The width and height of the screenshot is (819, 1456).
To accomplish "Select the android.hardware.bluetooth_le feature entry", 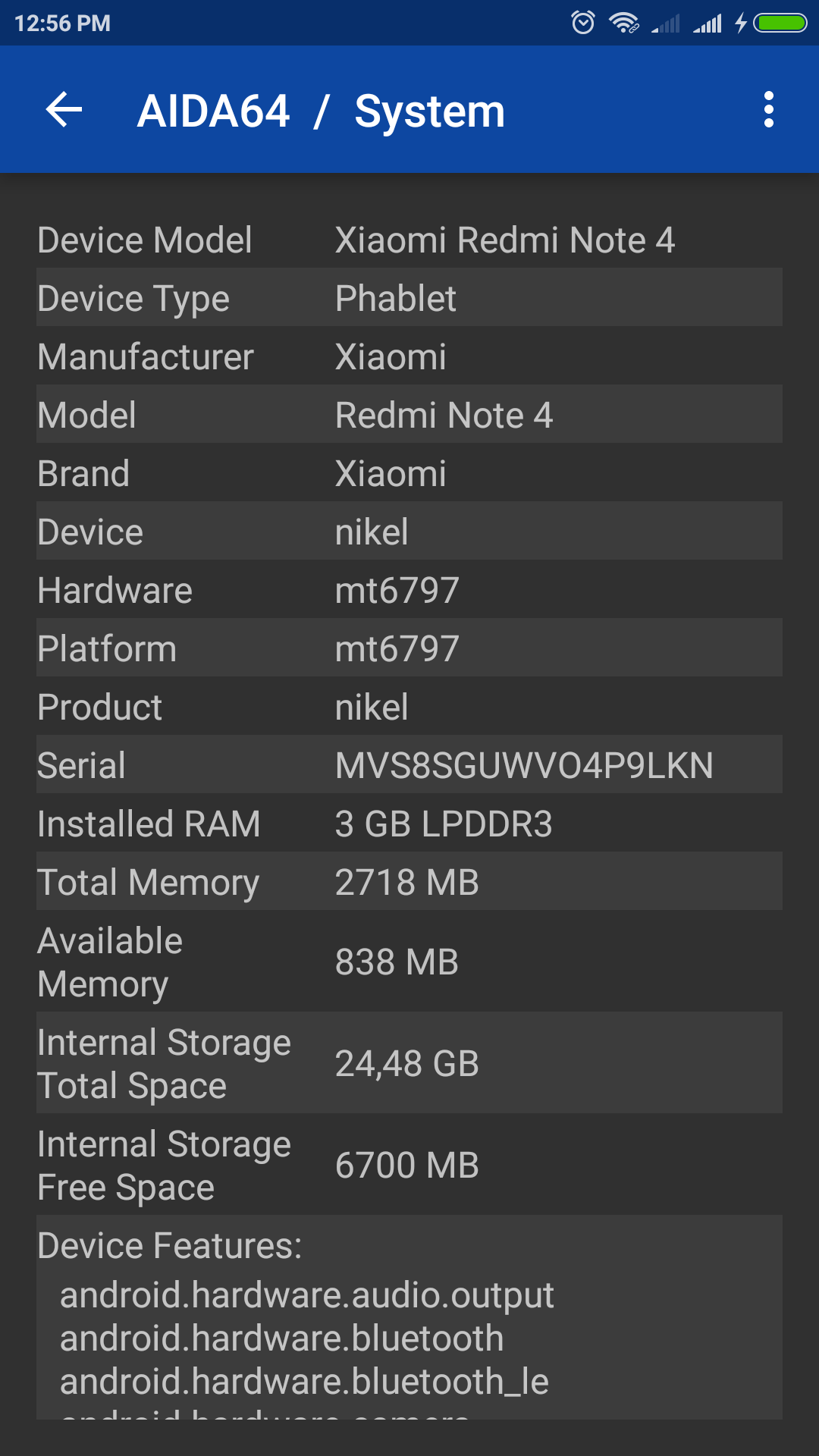I will tap(304, 1382).
